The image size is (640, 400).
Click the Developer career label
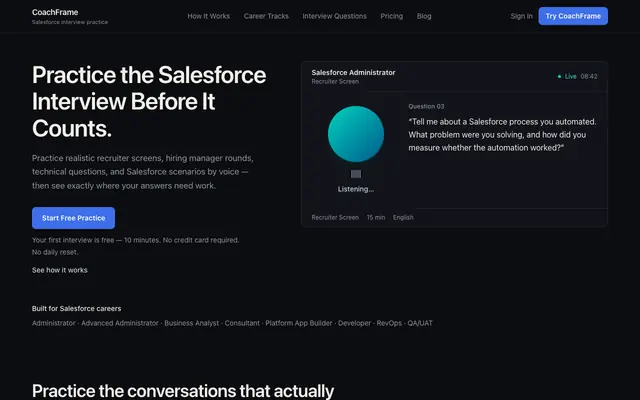[x=354, y=323]
